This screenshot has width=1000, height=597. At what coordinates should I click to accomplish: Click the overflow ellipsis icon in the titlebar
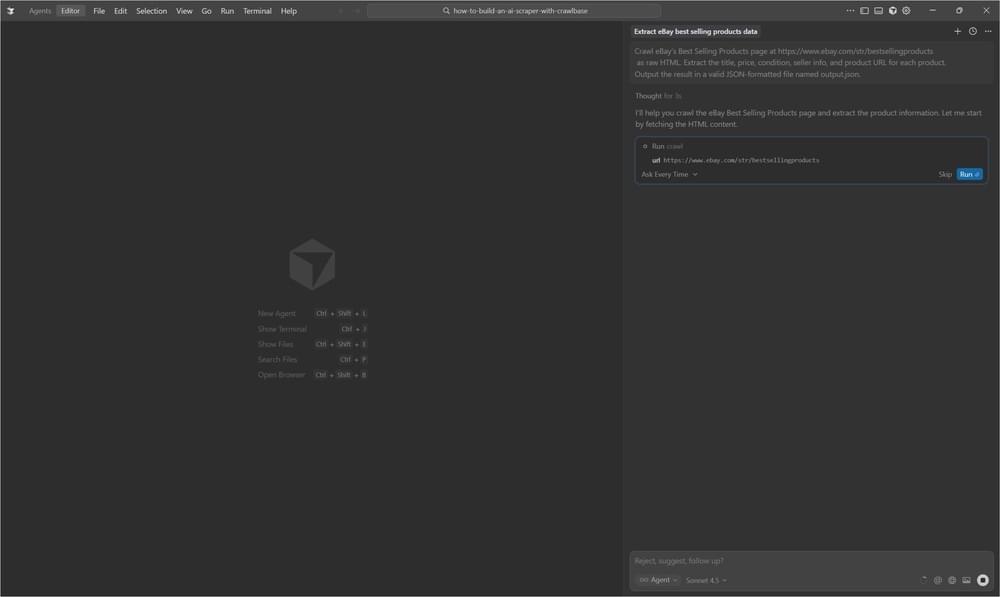coord(850,11)
